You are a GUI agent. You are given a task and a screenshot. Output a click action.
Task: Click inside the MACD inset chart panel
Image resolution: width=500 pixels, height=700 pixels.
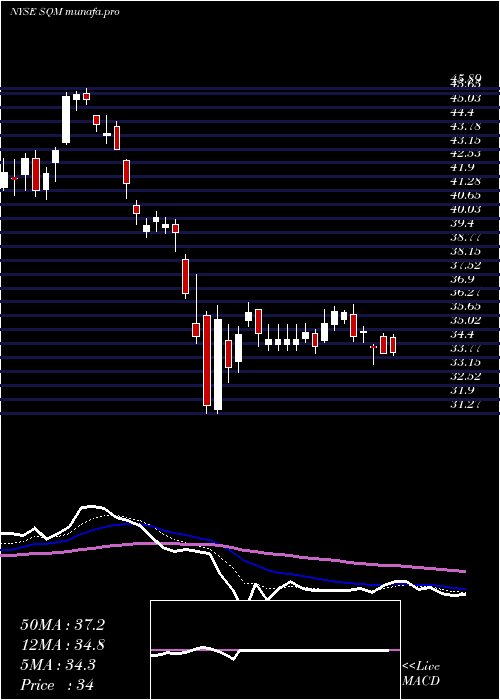coord(275,650)
